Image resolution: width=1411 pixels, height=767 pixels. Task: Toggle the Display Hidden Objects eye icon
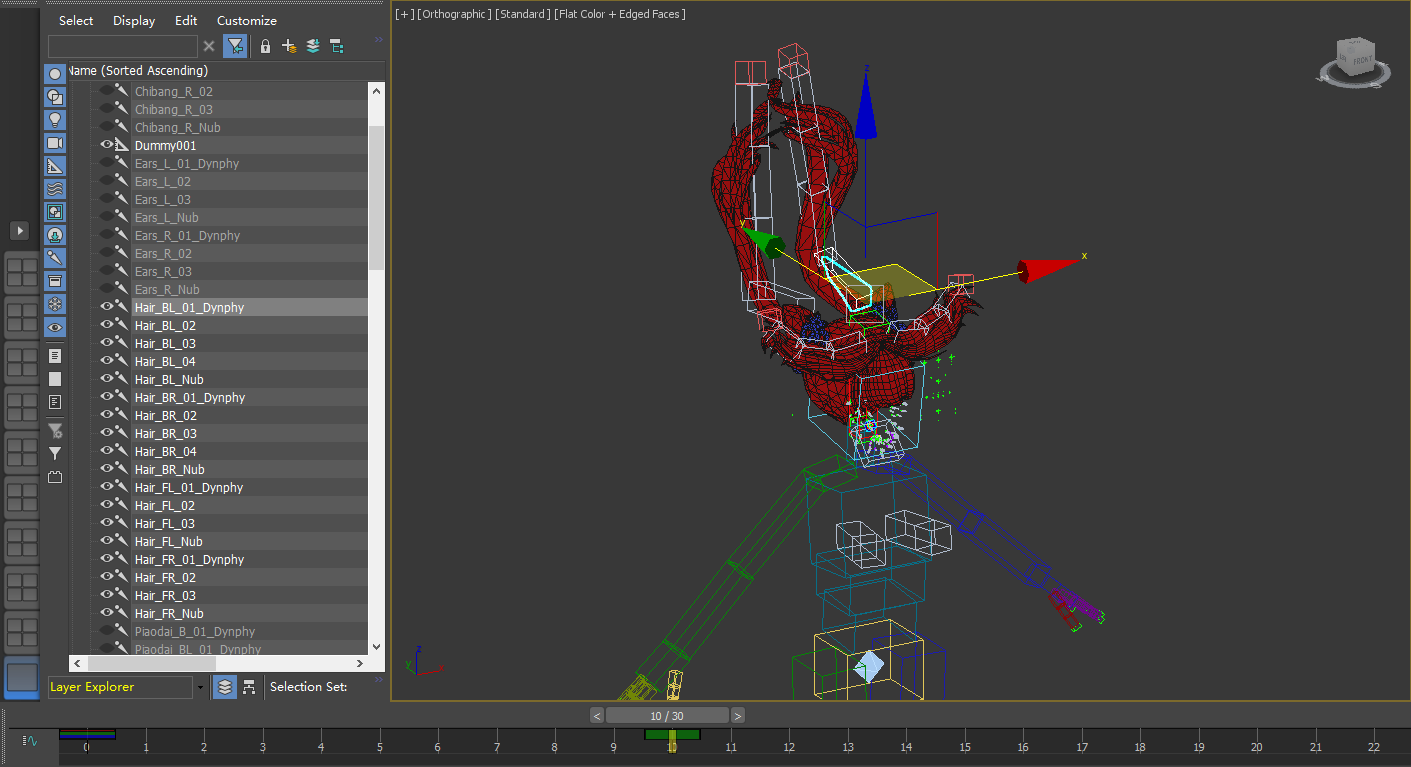point(55,327)
